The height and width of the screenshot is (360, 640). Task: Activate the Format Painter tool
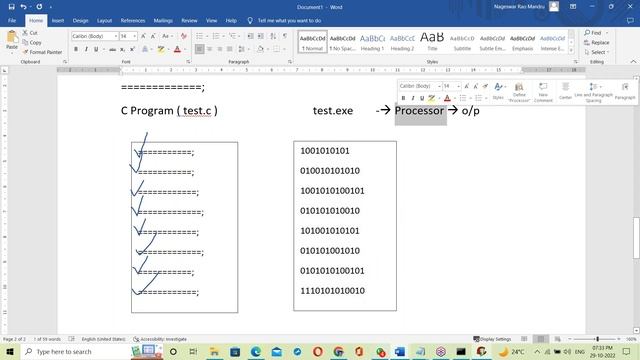pyautogui.click(x=42, y=52)
